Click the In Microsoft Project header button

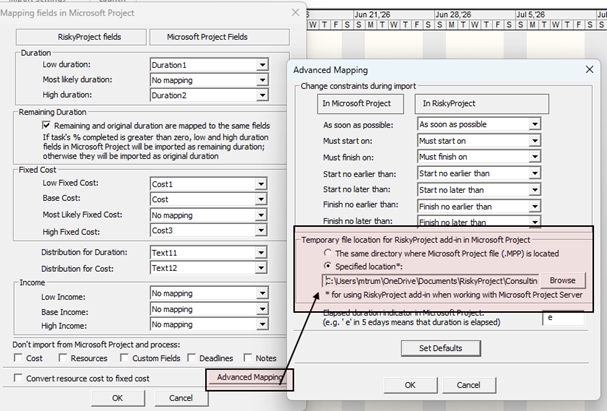tap(360, 104)
